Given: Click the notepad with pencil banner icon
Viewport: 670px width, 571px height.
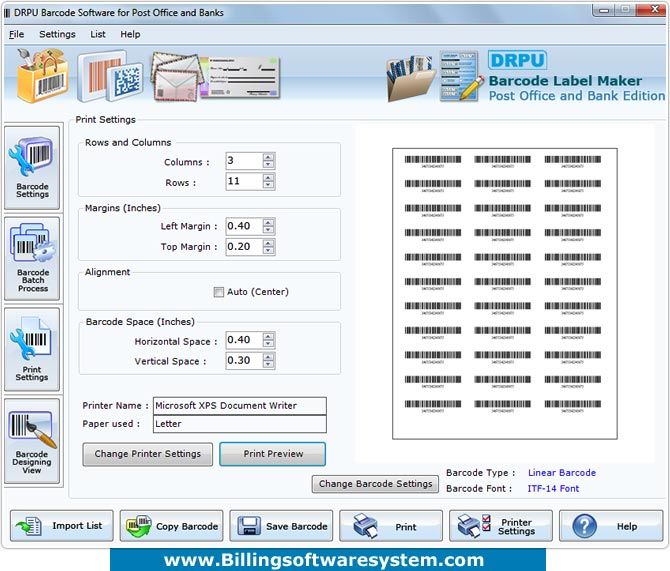Looking at the screenshot, I should click(x=460, y=76).
